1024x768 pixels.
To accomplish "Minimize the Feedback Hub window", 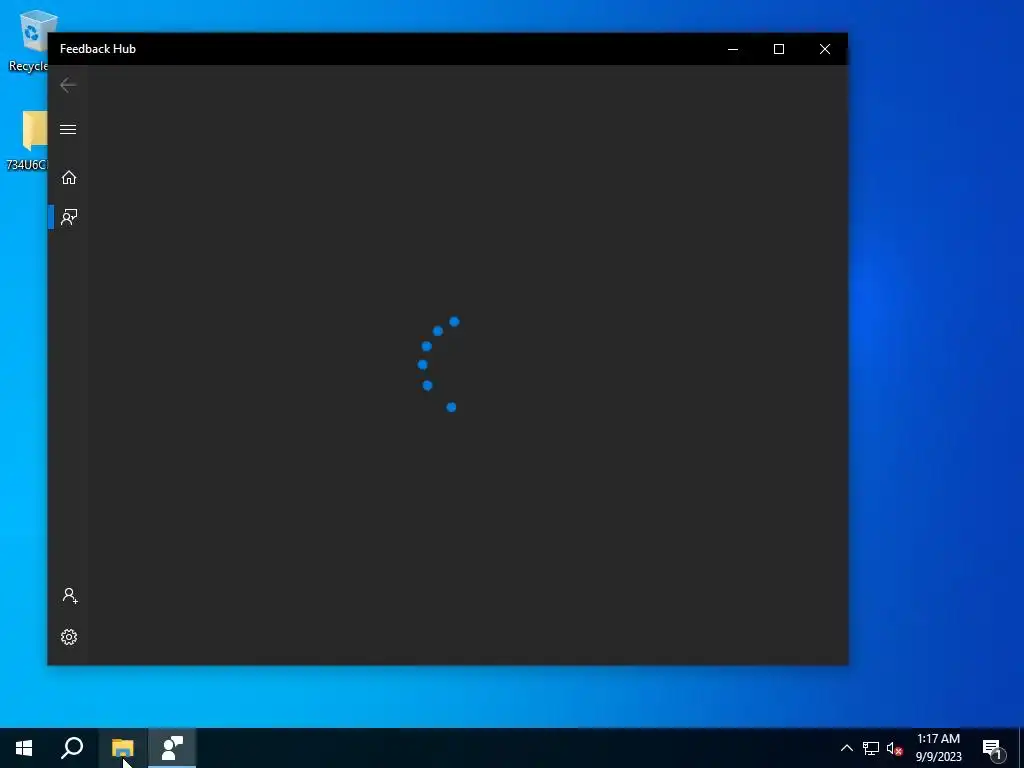I will pyautogui.click(x=733, y=49).
